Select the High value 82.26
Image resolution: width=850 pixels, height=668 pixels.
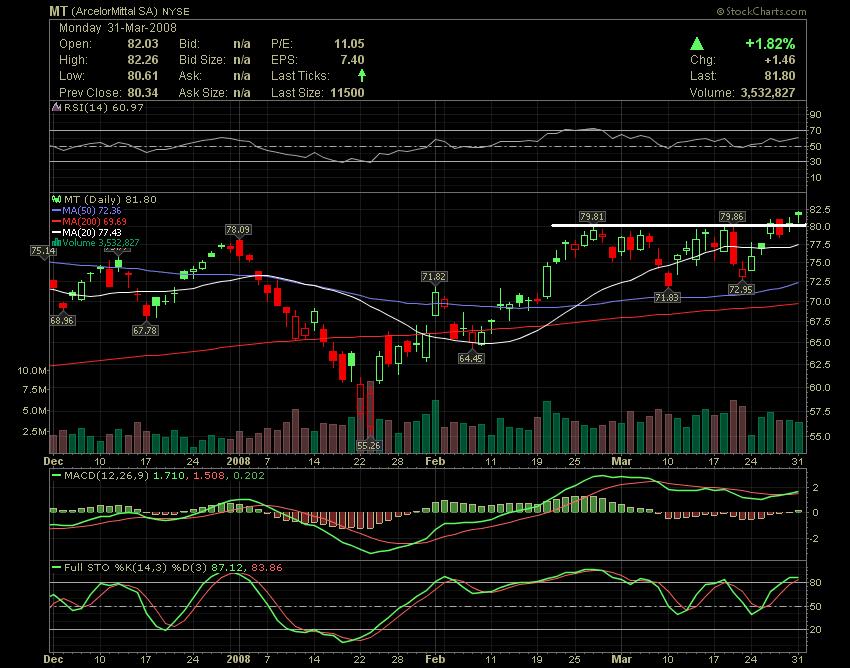[x=143, y=60]
